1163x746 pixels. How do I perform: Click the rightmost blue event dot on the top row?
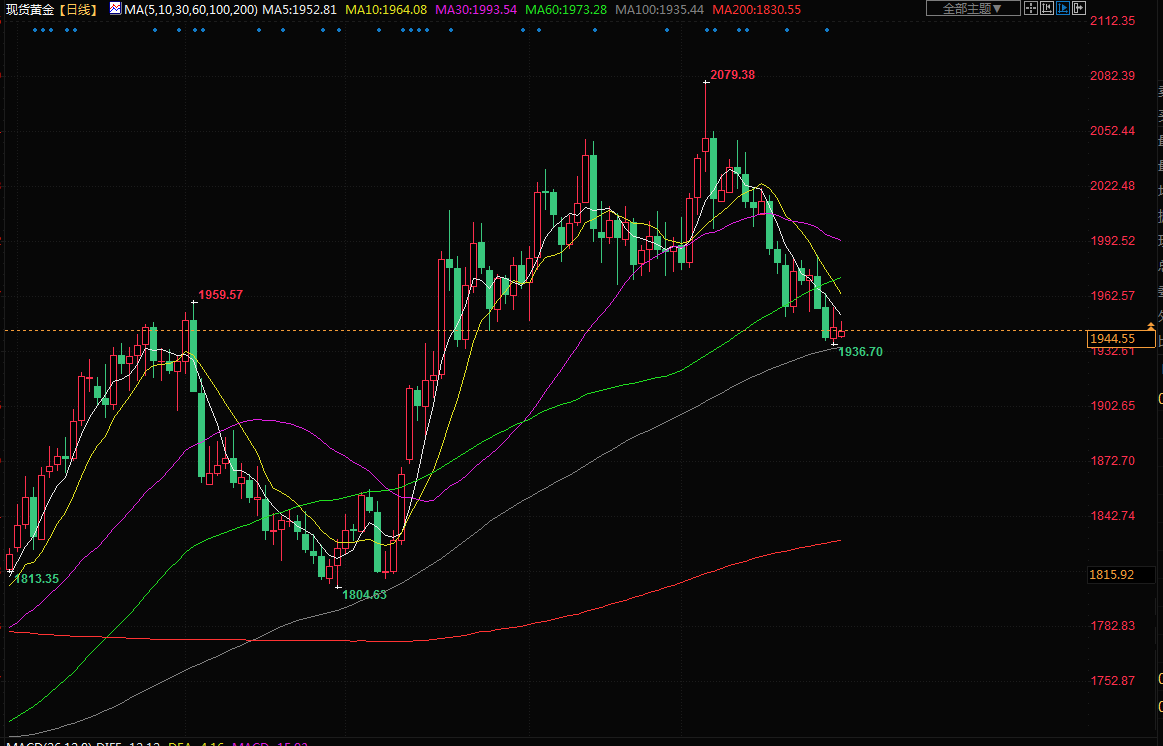pos(826,30)
